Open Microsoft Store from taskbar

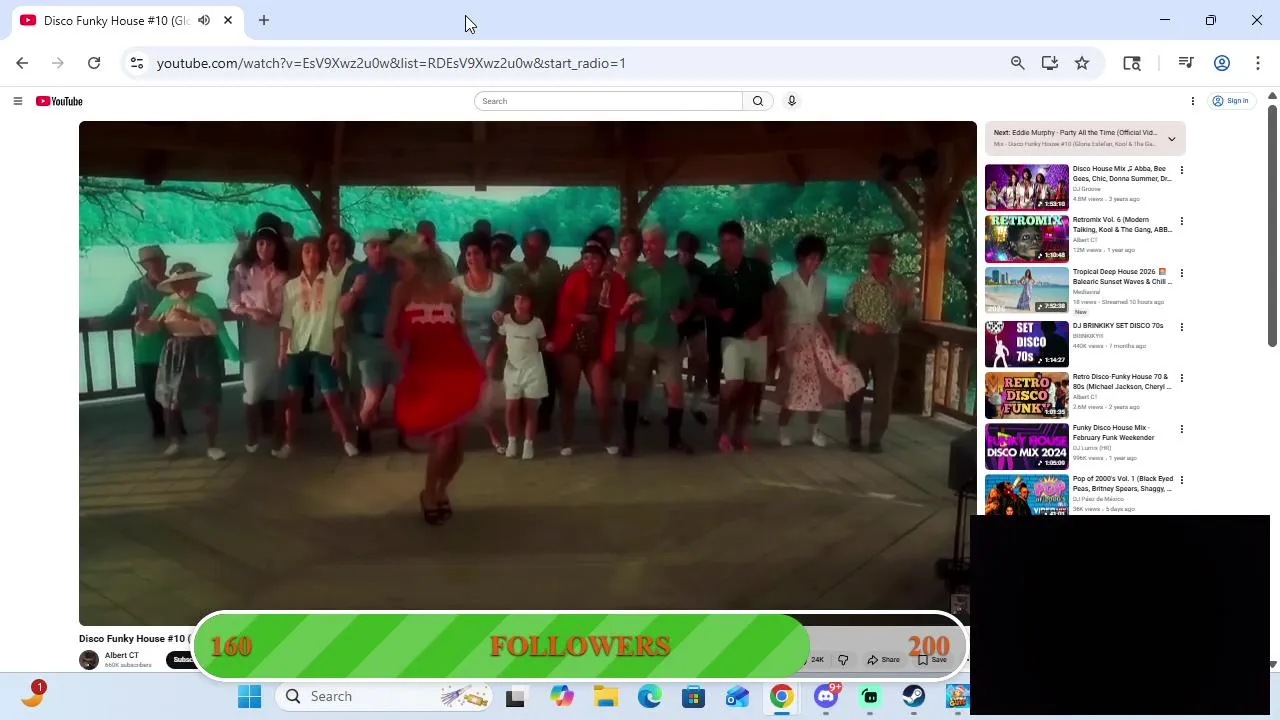694,696
